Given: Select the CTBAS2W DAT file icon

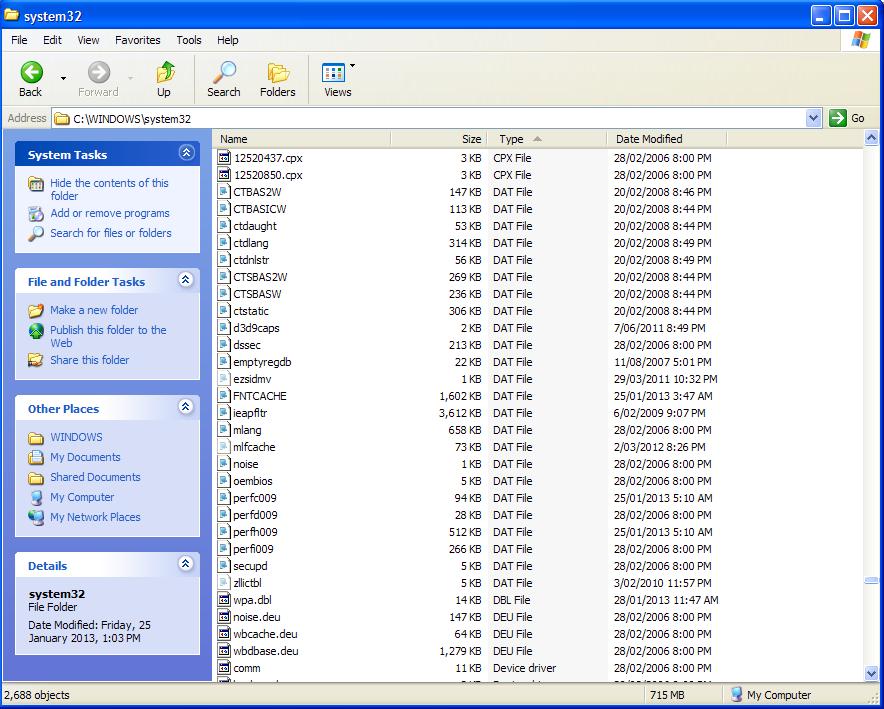Looking at the screenshot, I should [224, 192].
